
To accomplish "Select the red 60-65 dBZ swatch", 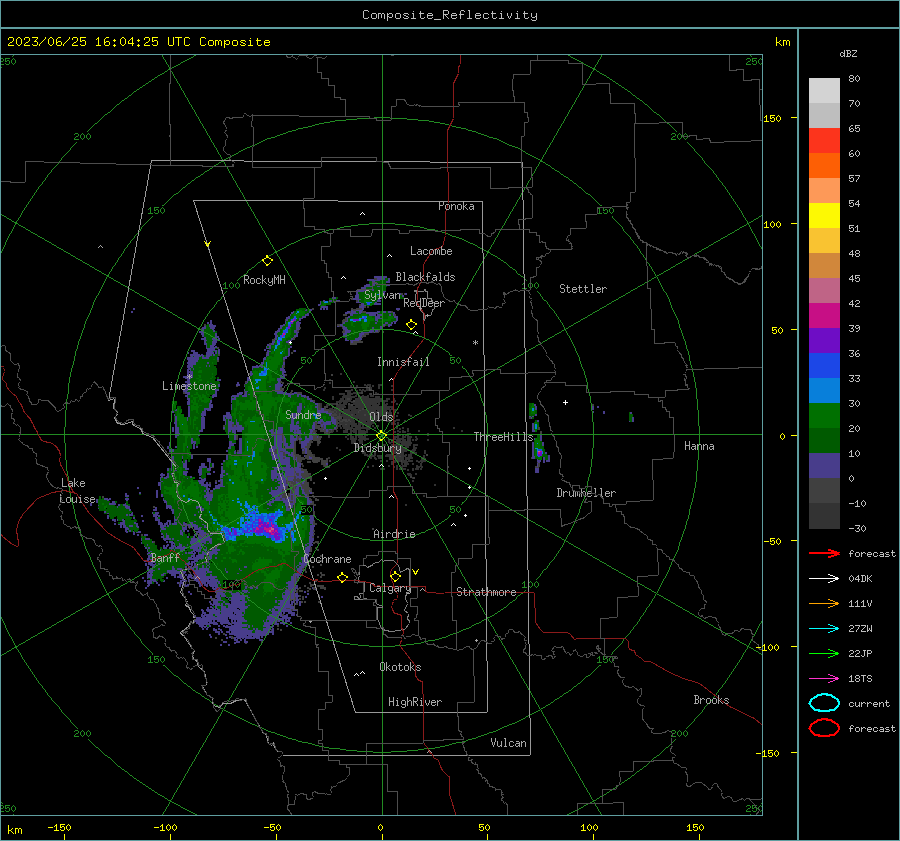I will (x=824, y=141).
